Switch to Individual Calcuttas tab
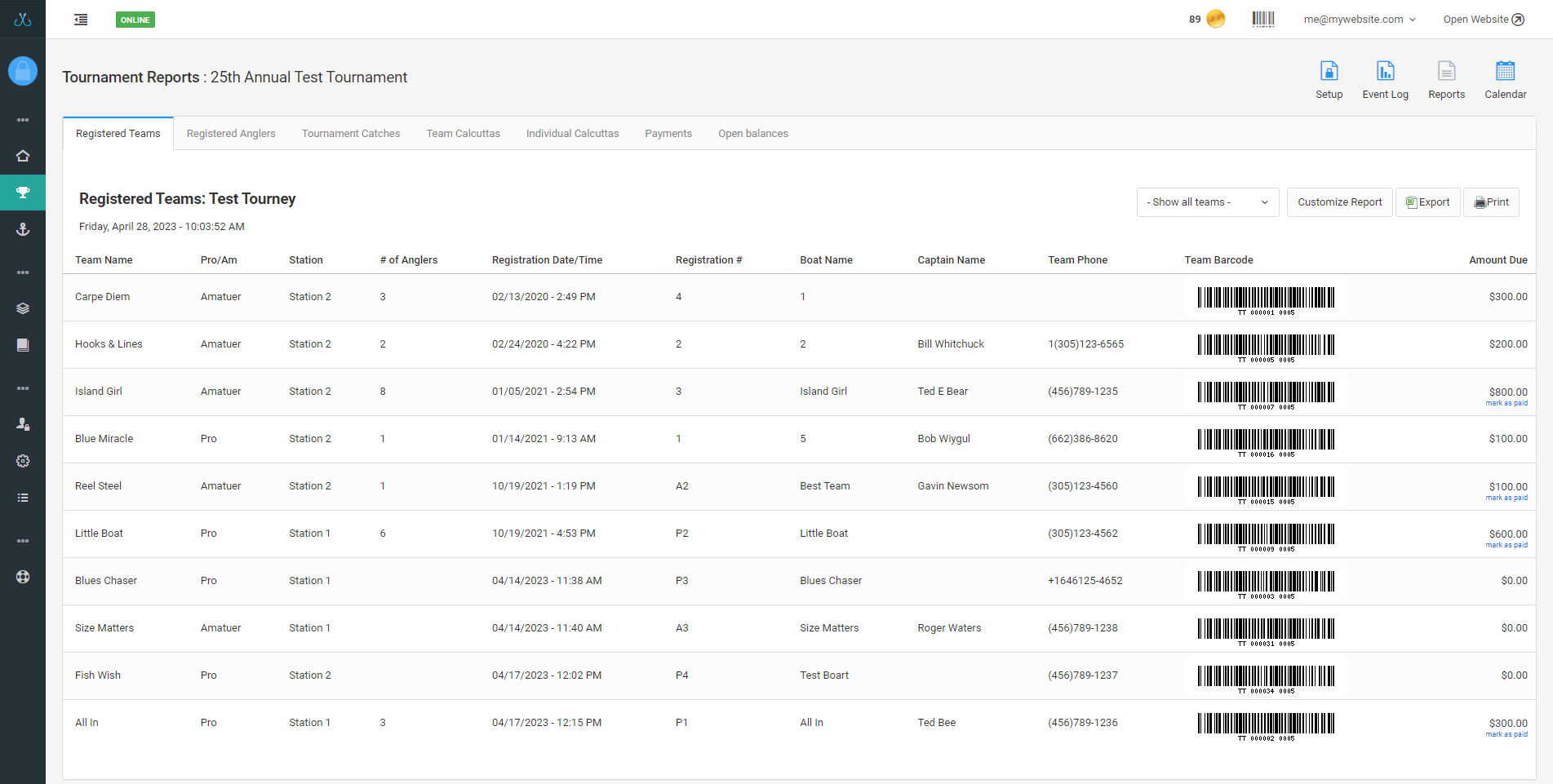1553x784 pixels. tap(572, 134)
